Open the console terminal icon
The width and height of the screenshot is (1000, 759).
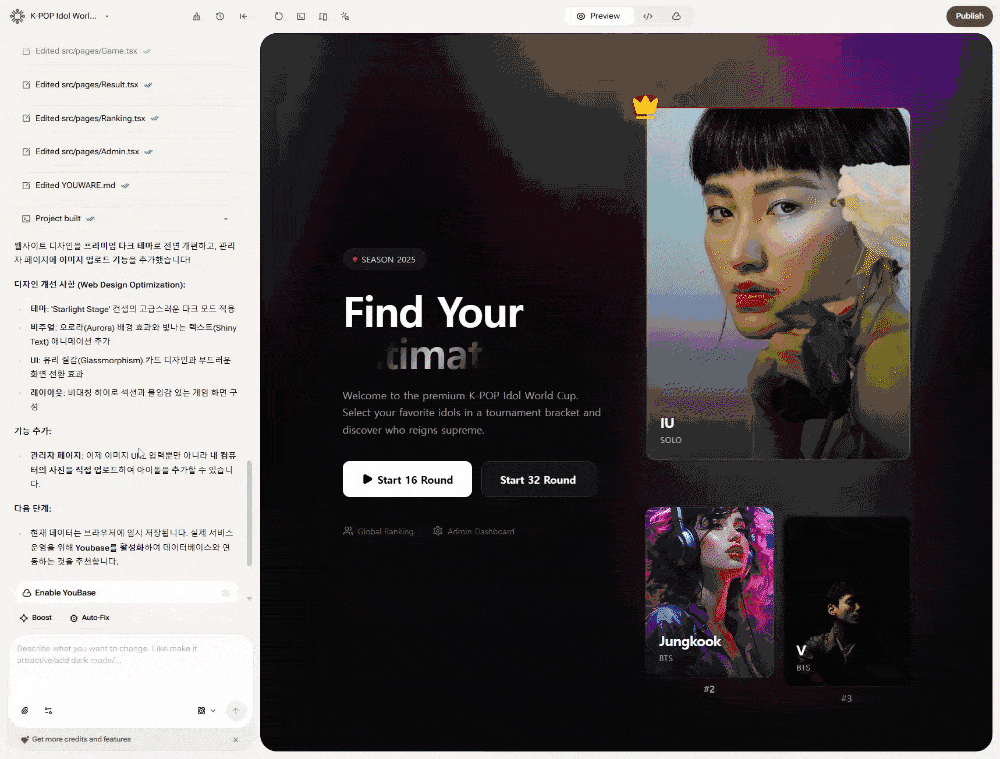(x=301, y=16)
